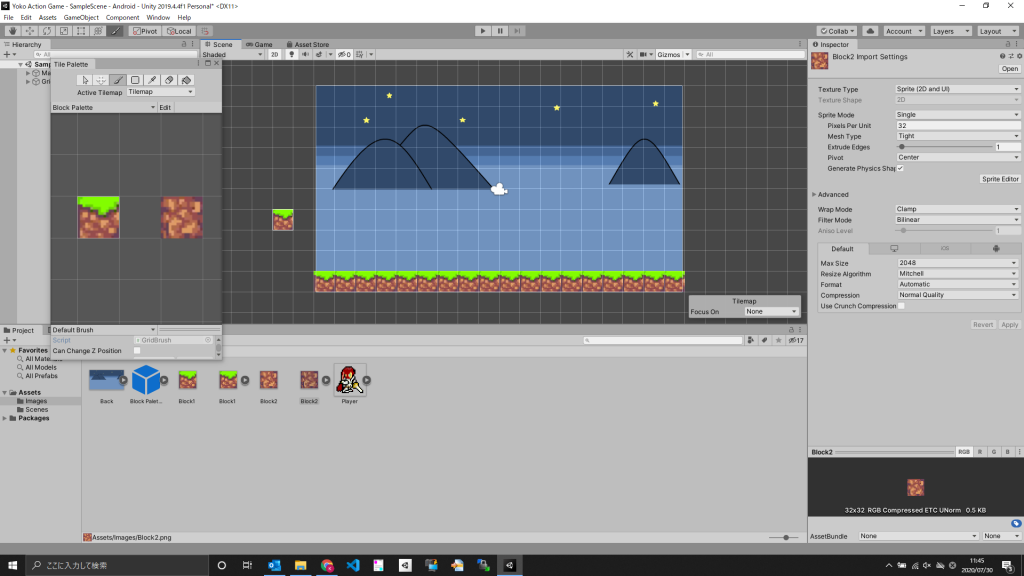The height and width of the screenshot is (576, 1024).
Task: Select the Transform tool in main toolbar
Action: coord(98,31)
